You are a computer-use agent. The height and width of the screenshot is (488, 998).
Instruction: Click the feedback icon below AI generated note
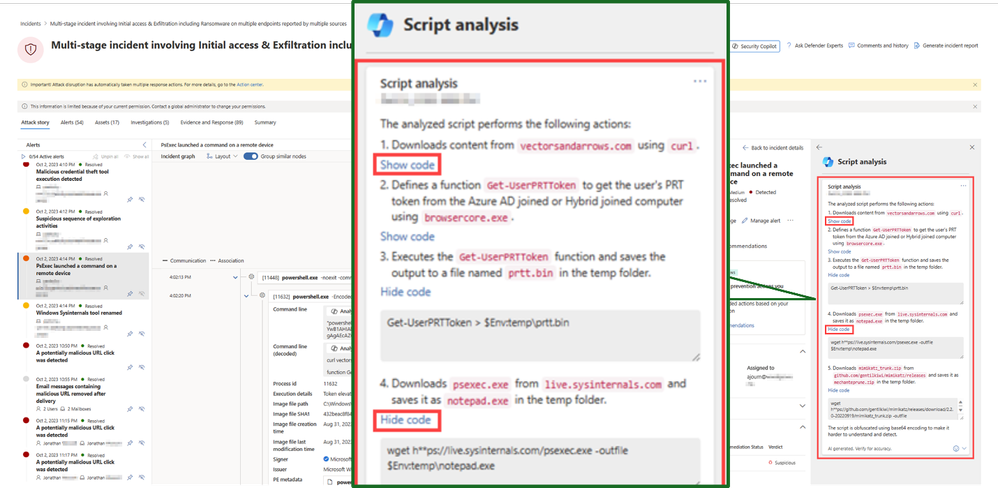click(x=956, y=449)
